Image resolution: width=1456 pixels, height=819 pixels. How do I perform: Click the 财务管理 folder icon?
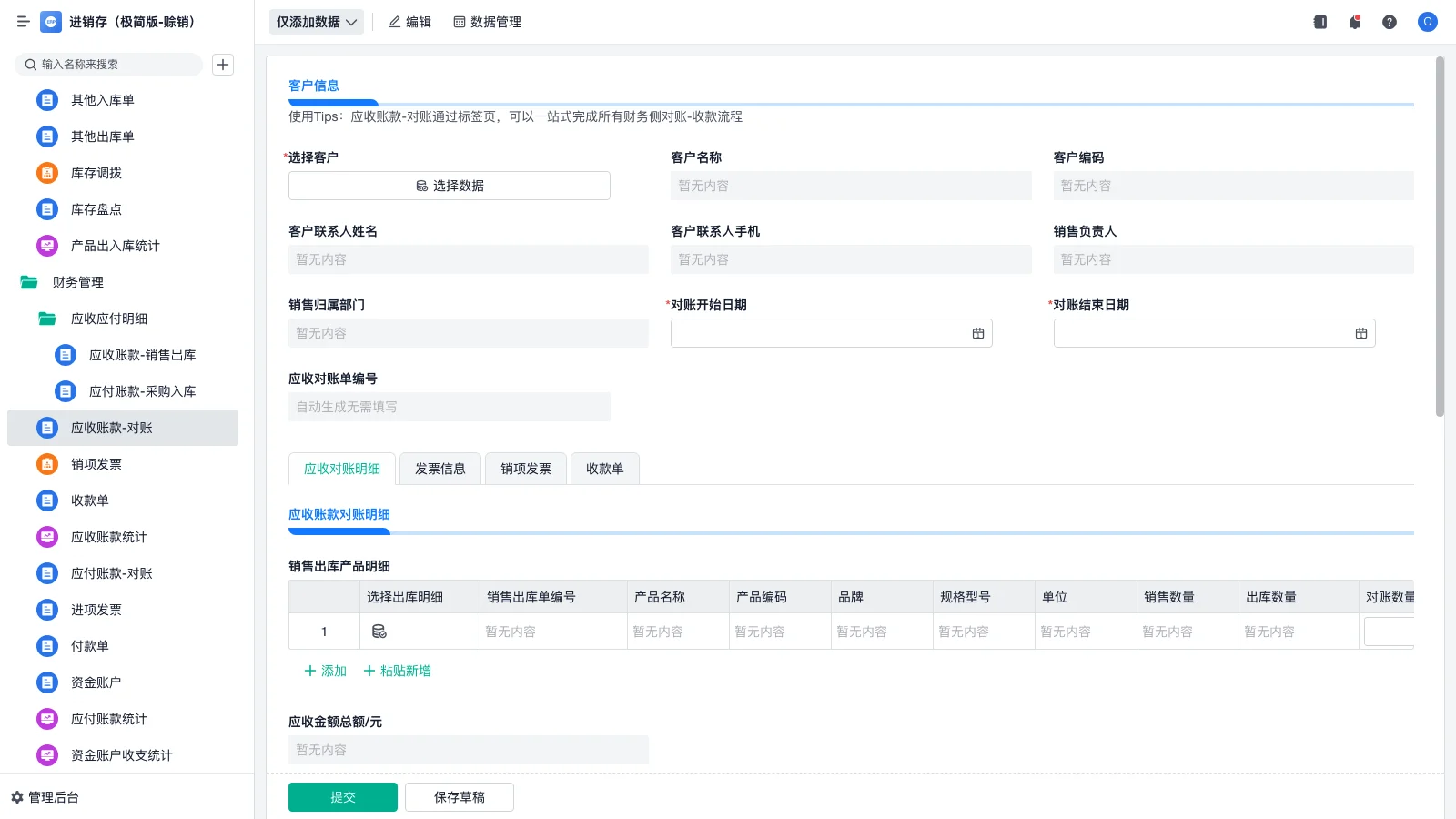[x=29, y=282]
